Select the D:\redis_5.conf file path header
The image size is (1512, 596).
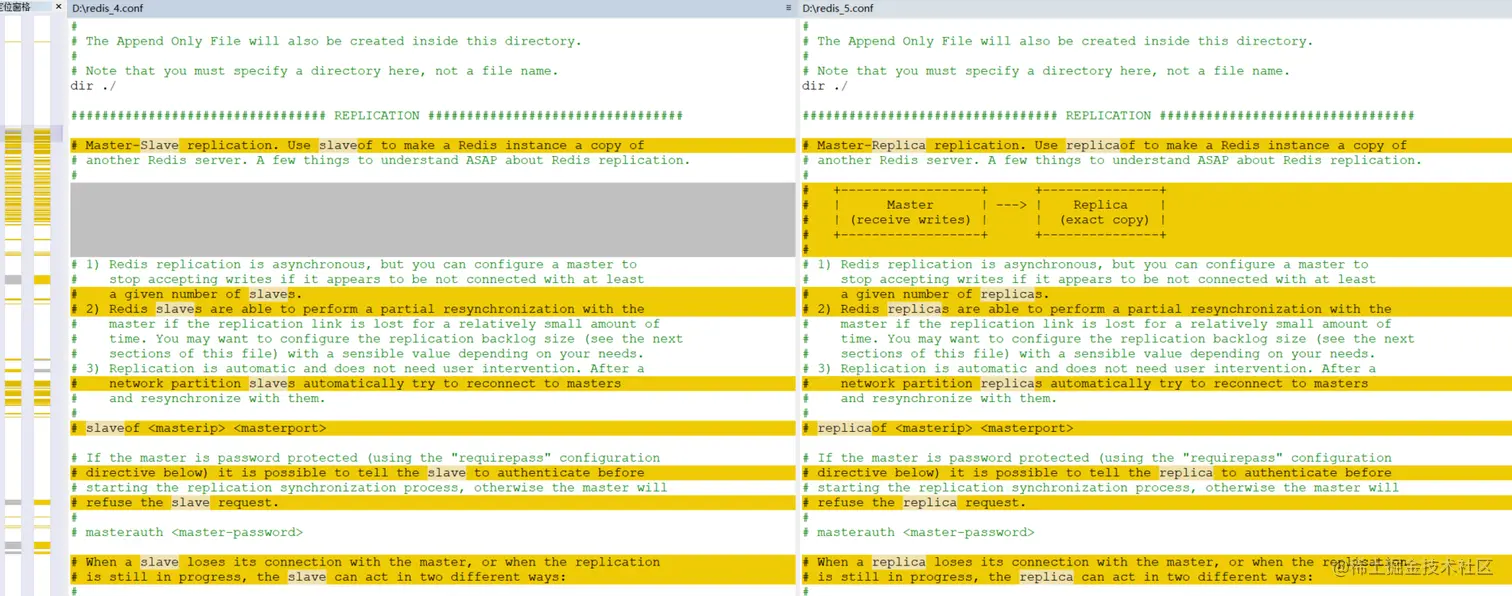pos(838,8)
